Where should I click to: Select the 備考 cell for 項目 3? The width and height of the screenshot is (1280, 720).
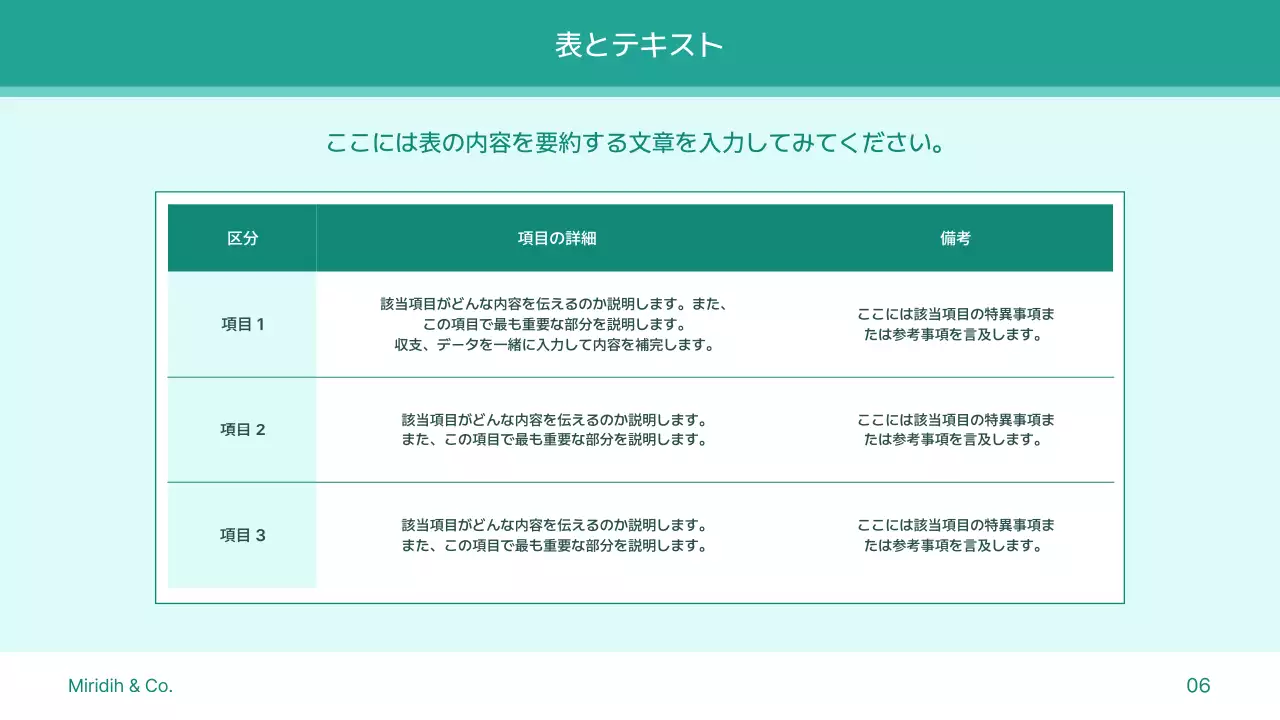pyautogui.click(x=954, y=535)
